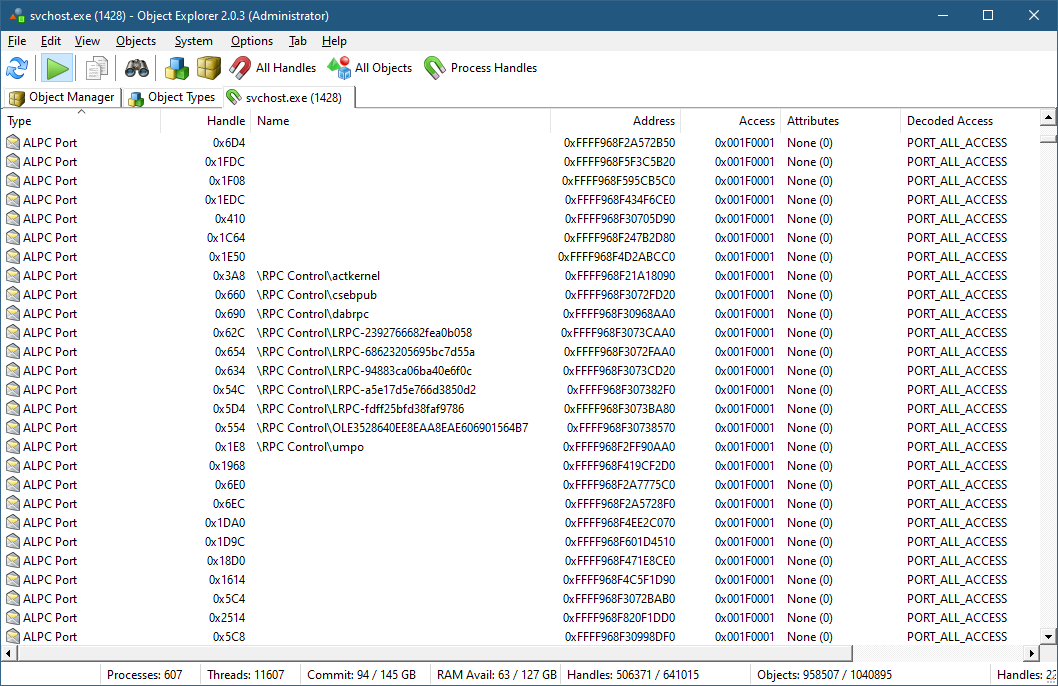Click the vertical scrollbar down arrow
This screenshot has height=686, width=1058.
[1048, 636]
